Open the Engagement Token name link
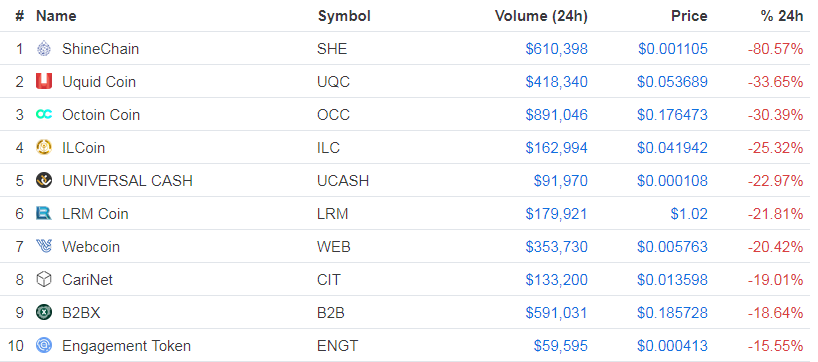This screenshot has height=362, width=818. pyautogui.click(x=126, y=346)
